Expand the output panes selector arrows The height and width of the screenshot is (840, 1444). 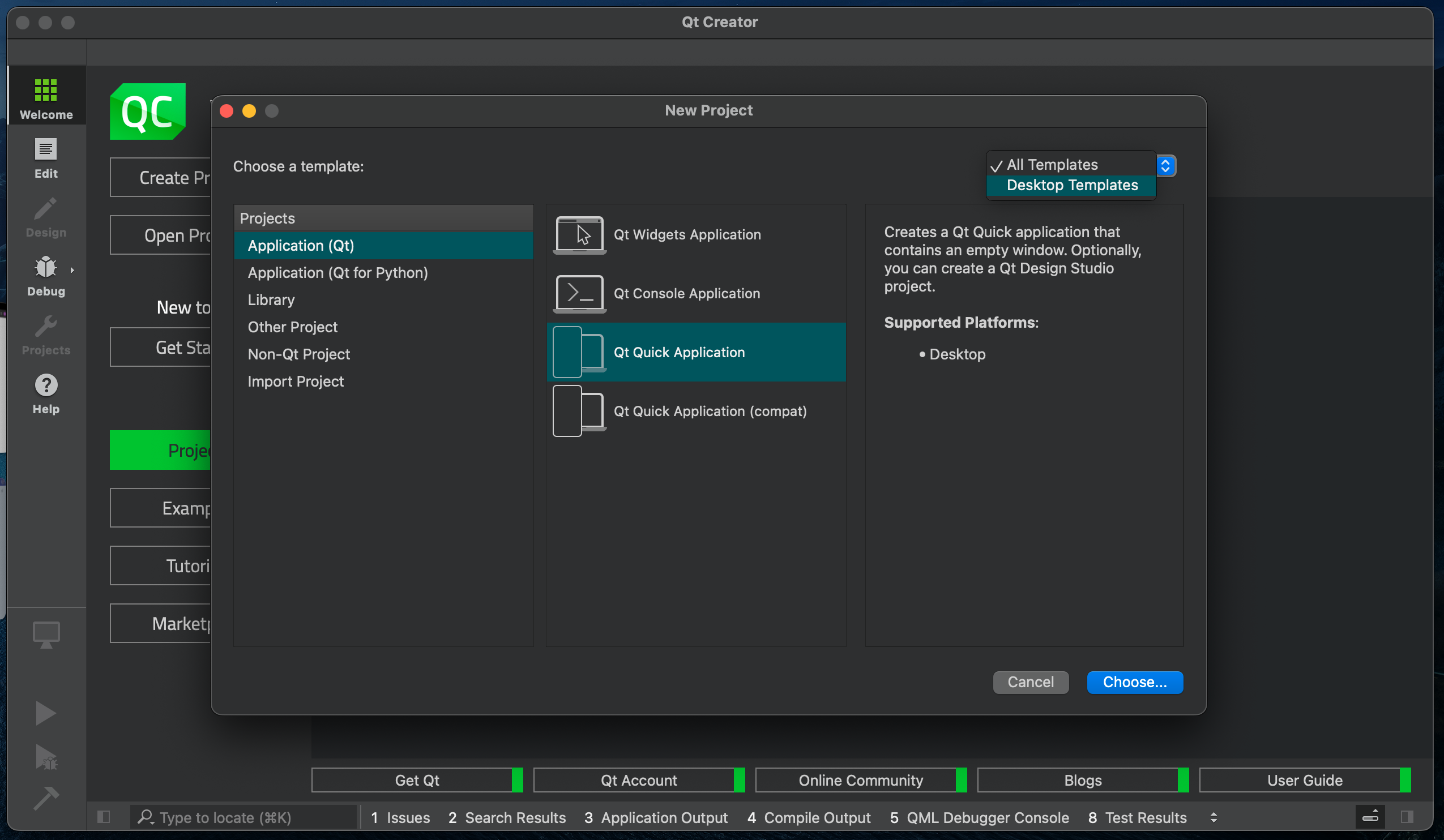(1213, 817)
